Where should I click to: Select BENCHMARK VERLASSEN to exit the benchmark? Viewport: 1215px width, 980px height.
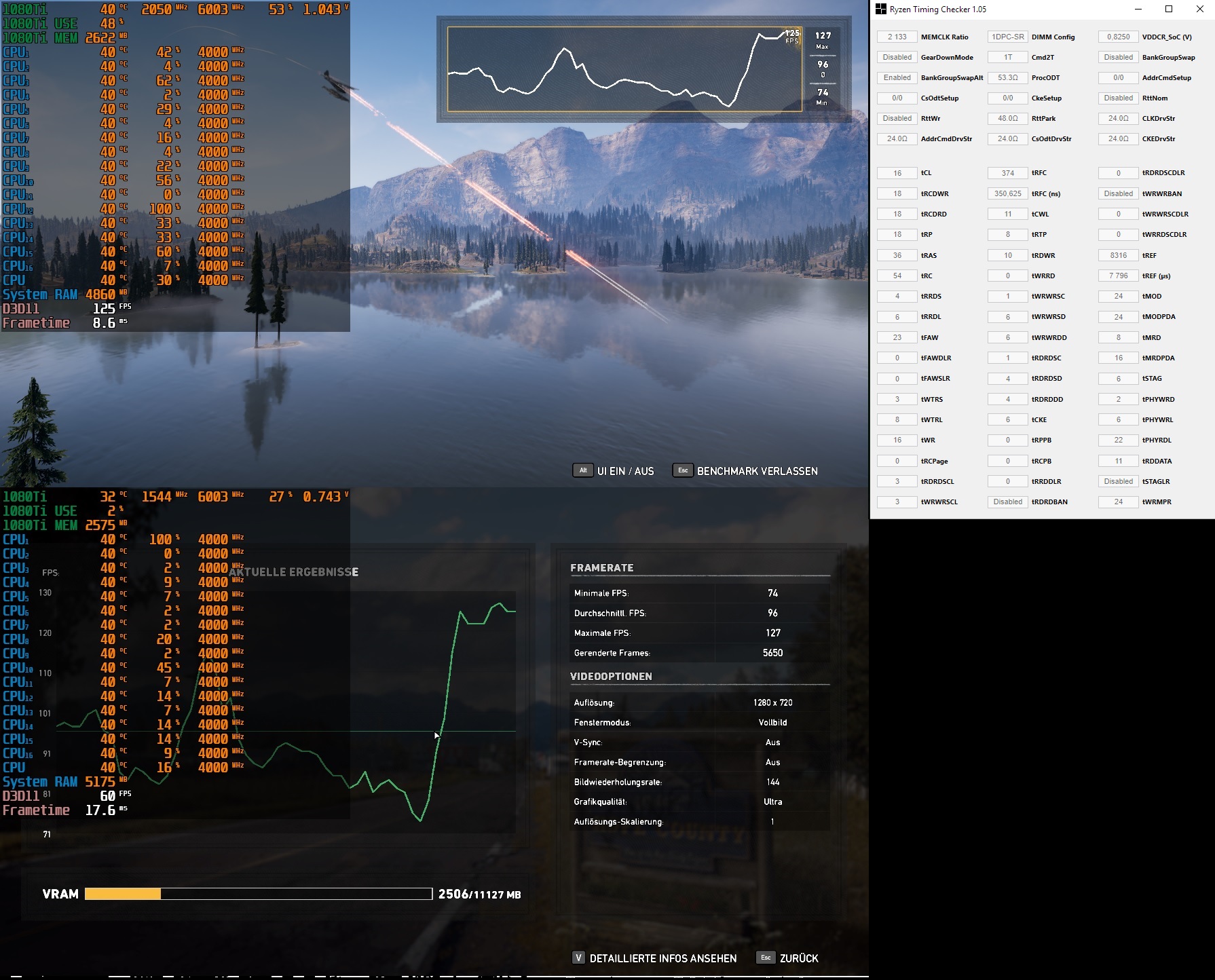click(x=757, y=471)
